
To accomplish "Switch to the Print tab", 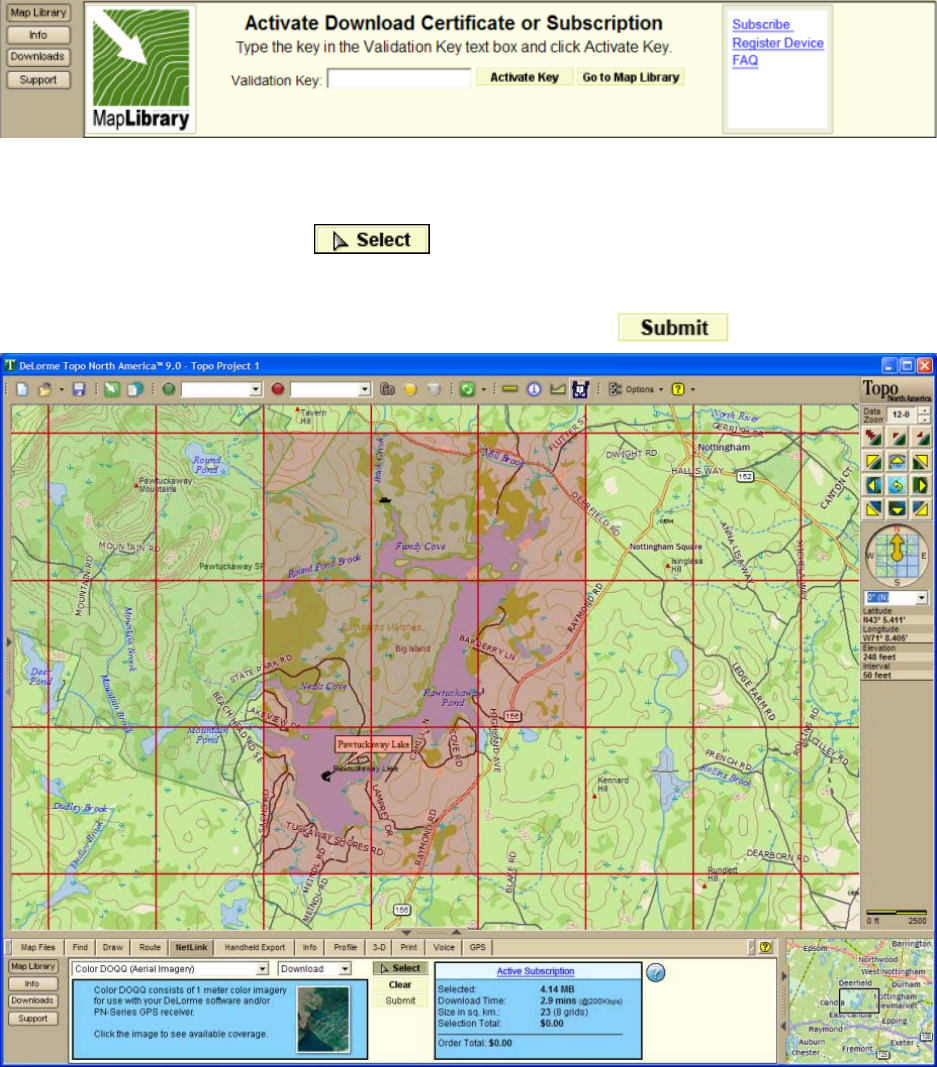I will (x=409, y=947).
